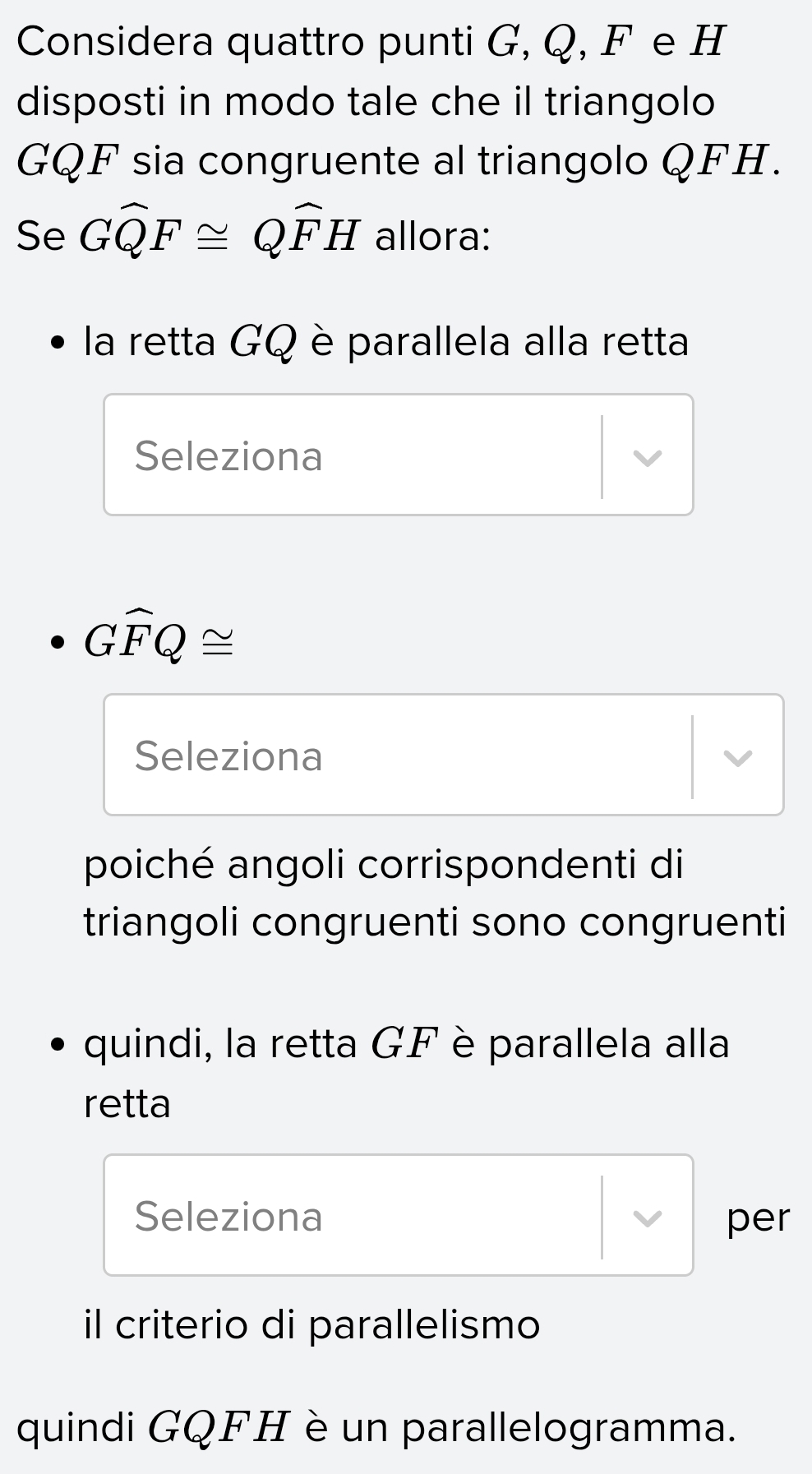Screen dimensions: 812x1474
Task: Click 'Seleziona' placeholder in the second dropdown
Action: pos(229,756)
